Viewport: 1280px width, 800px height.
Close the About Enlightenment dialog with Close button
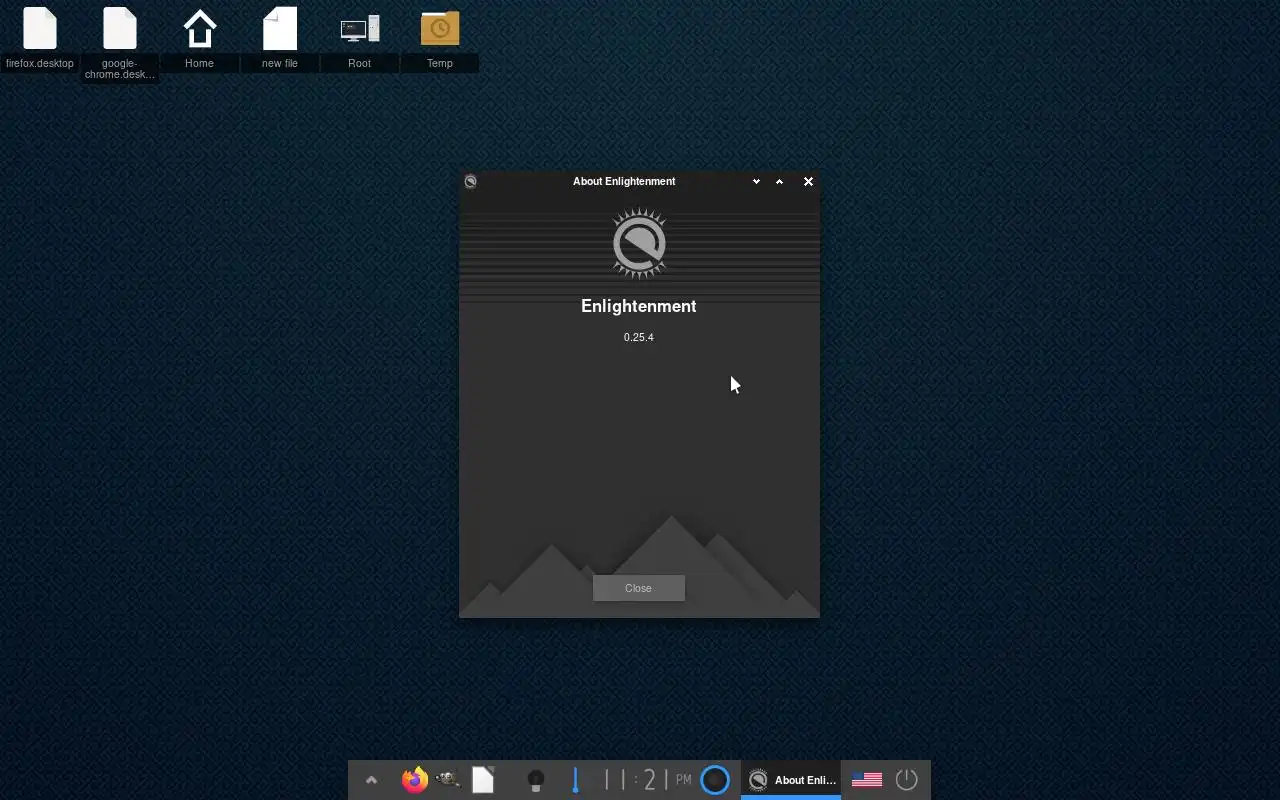[638, 588]
